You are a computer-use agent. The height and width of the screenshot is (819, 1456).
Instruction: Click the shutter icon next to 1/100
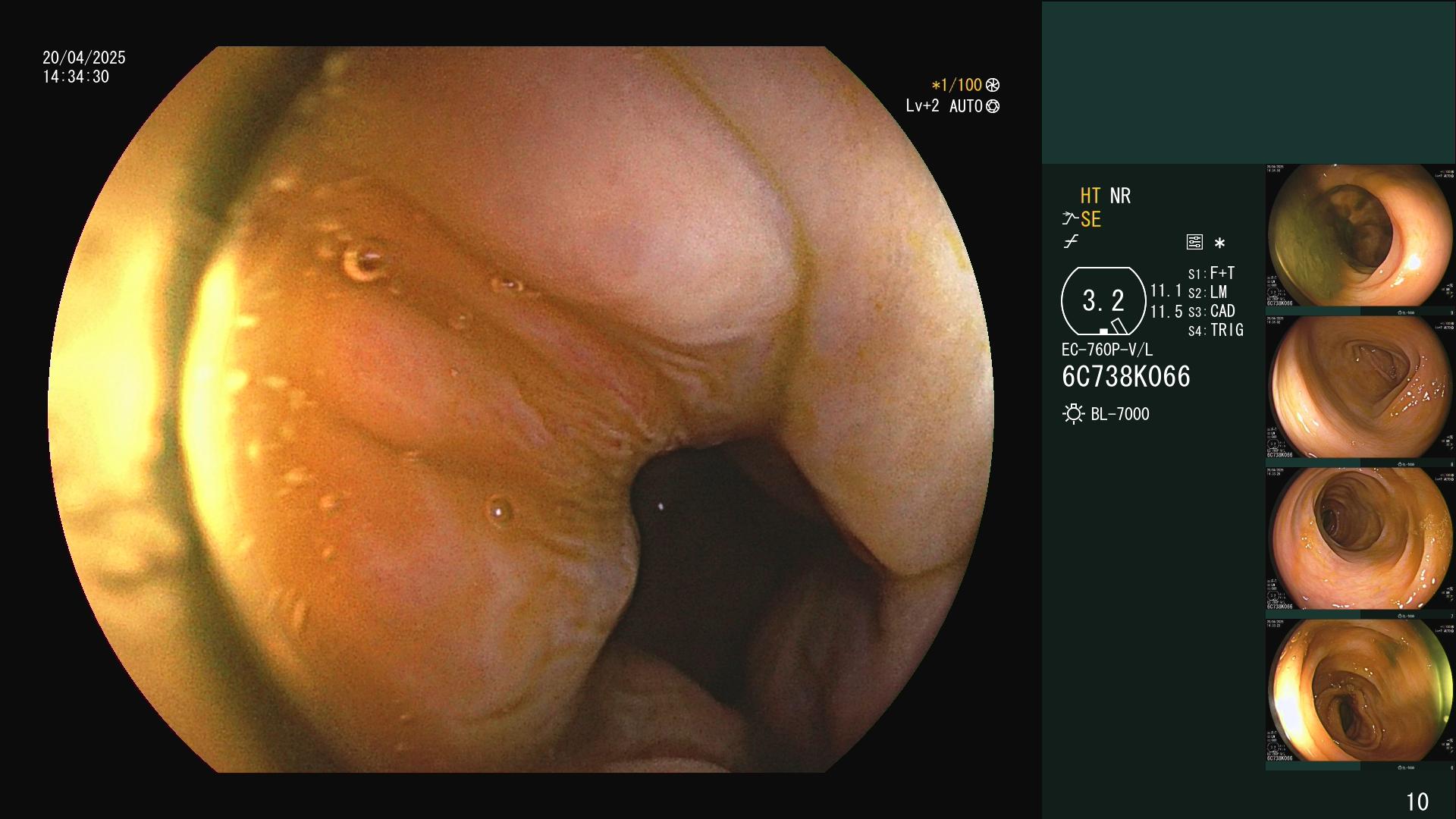993,85
